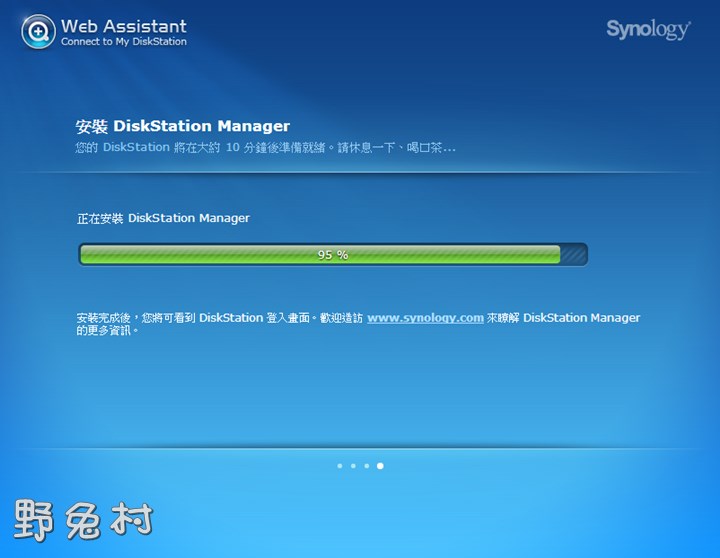Viewport: 720px width, 558px height.
Task: Click the '請休息一下、喝口茶' subtitle line
Action: click(265, 147)
